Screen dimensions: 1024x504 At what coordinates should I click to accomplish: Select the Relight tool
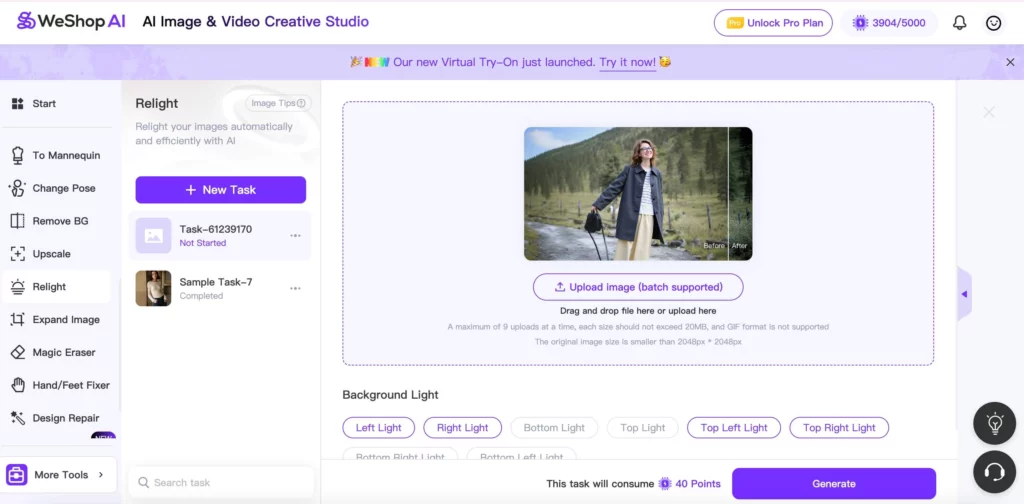coord(57,287)
